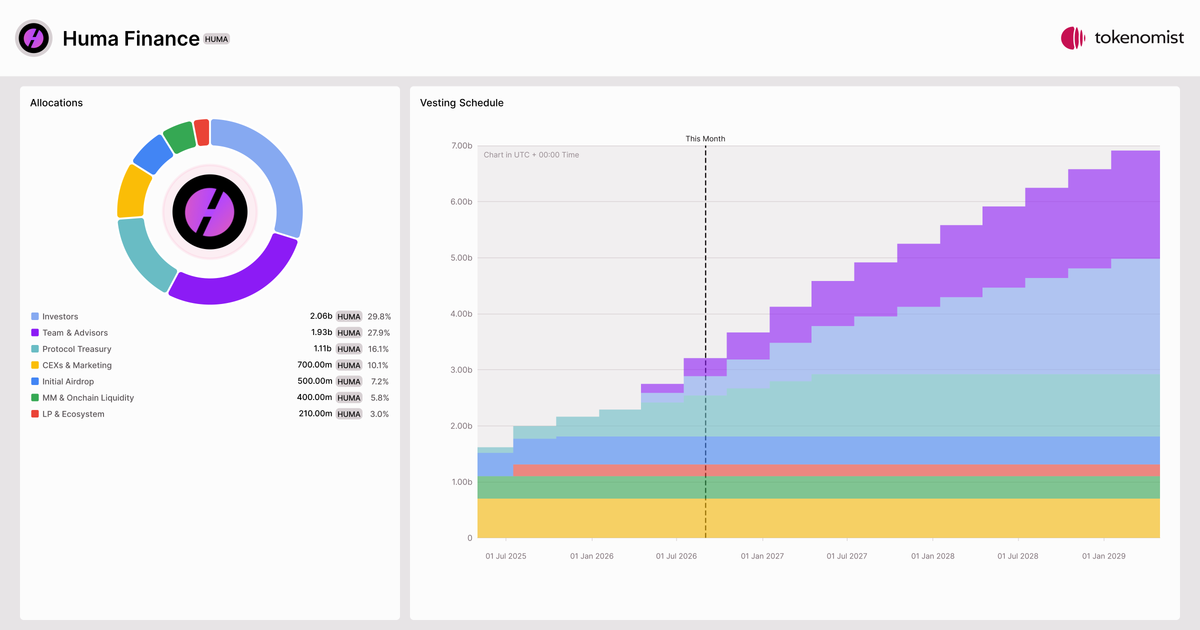The width and height of the screenshot is (1200, 630).
Task: Click the CEXs & Marketing legend label
Action: [x=77, y=365]
